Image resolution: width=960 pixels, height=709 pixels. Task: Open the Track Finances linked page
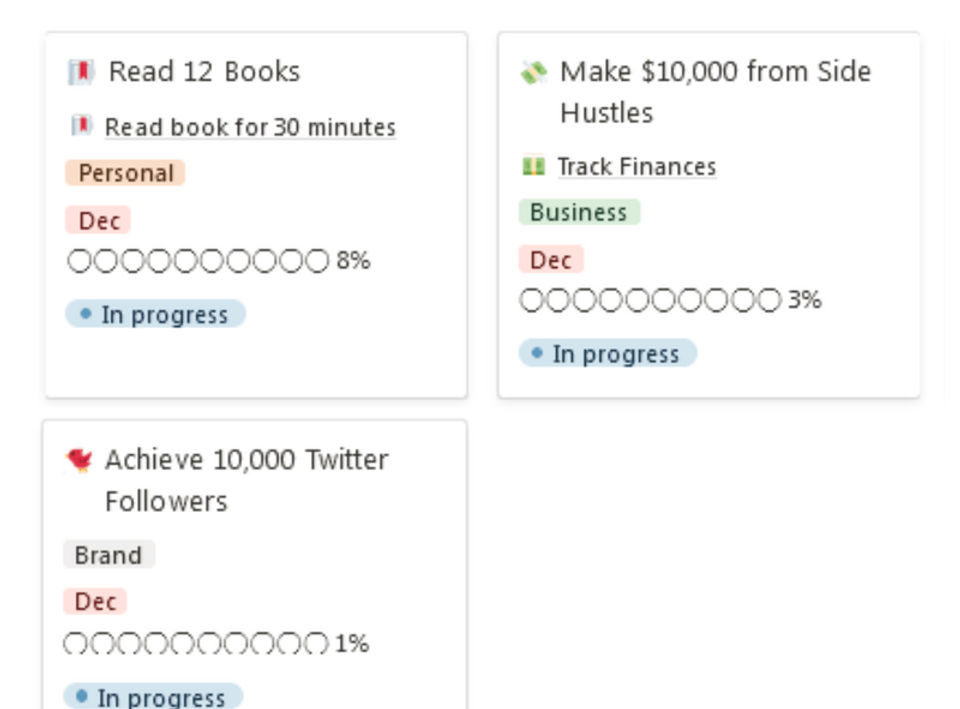point(637,167)
